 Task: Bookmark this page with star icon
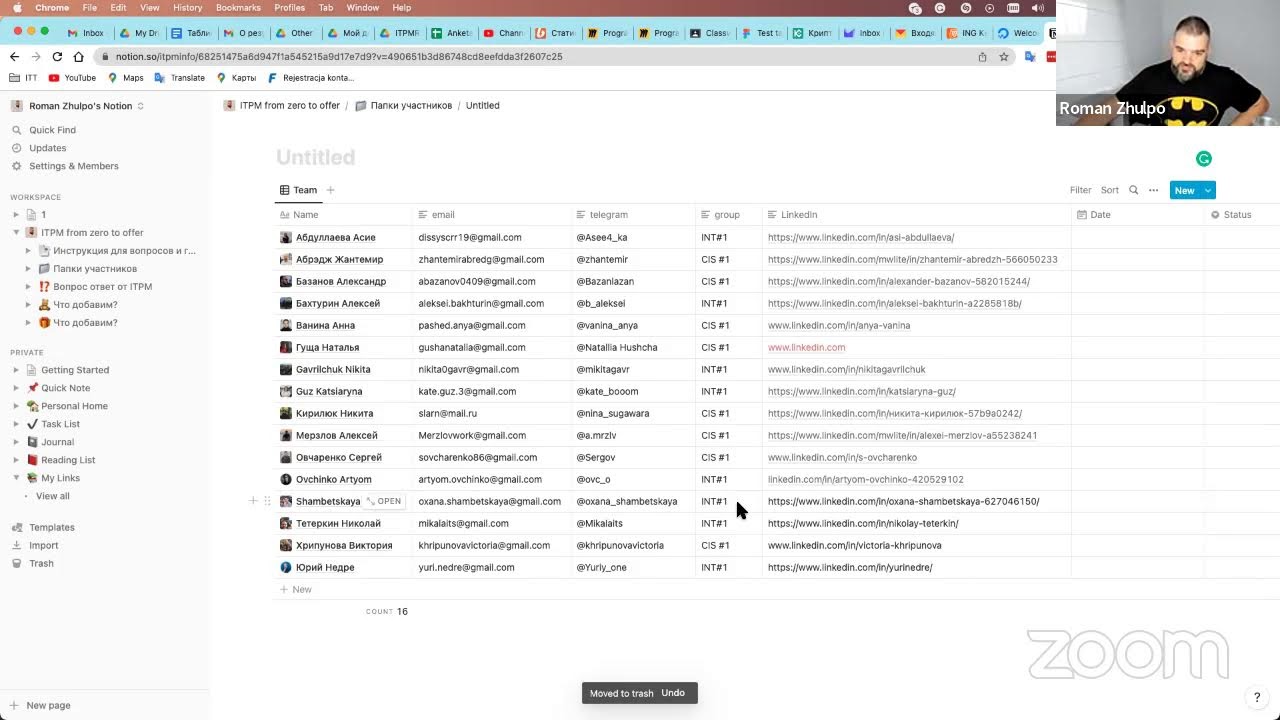[1004, 57]
